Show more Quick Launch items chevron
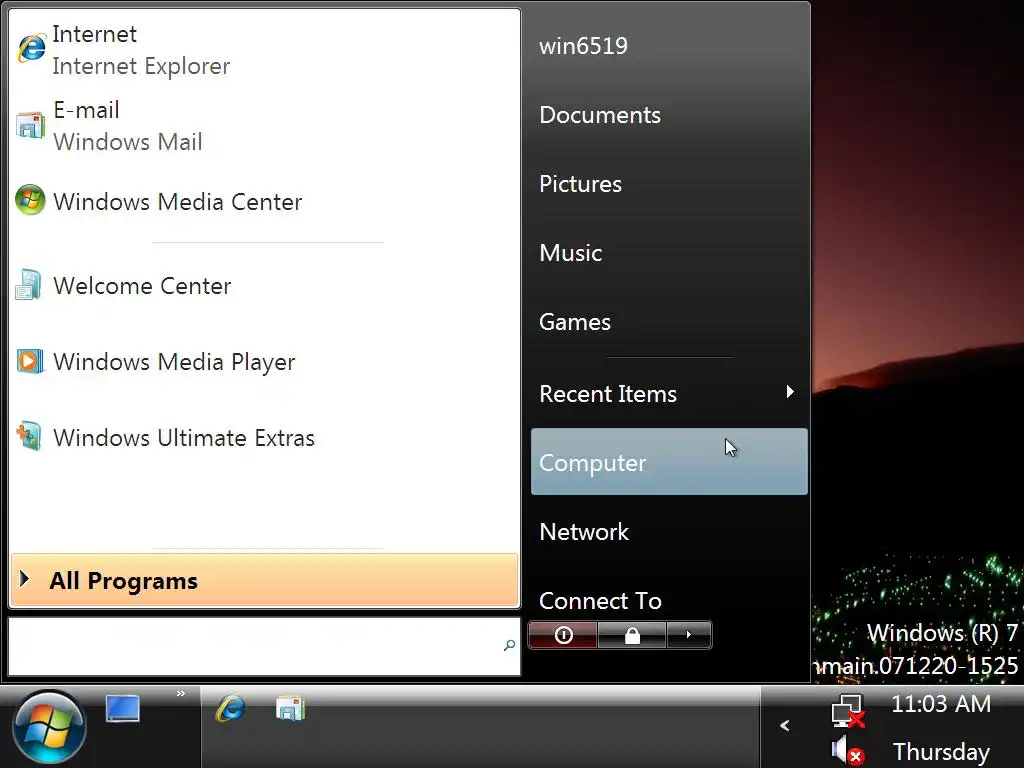This screenshot has height=768, width=1024. (x=181, y=694)
